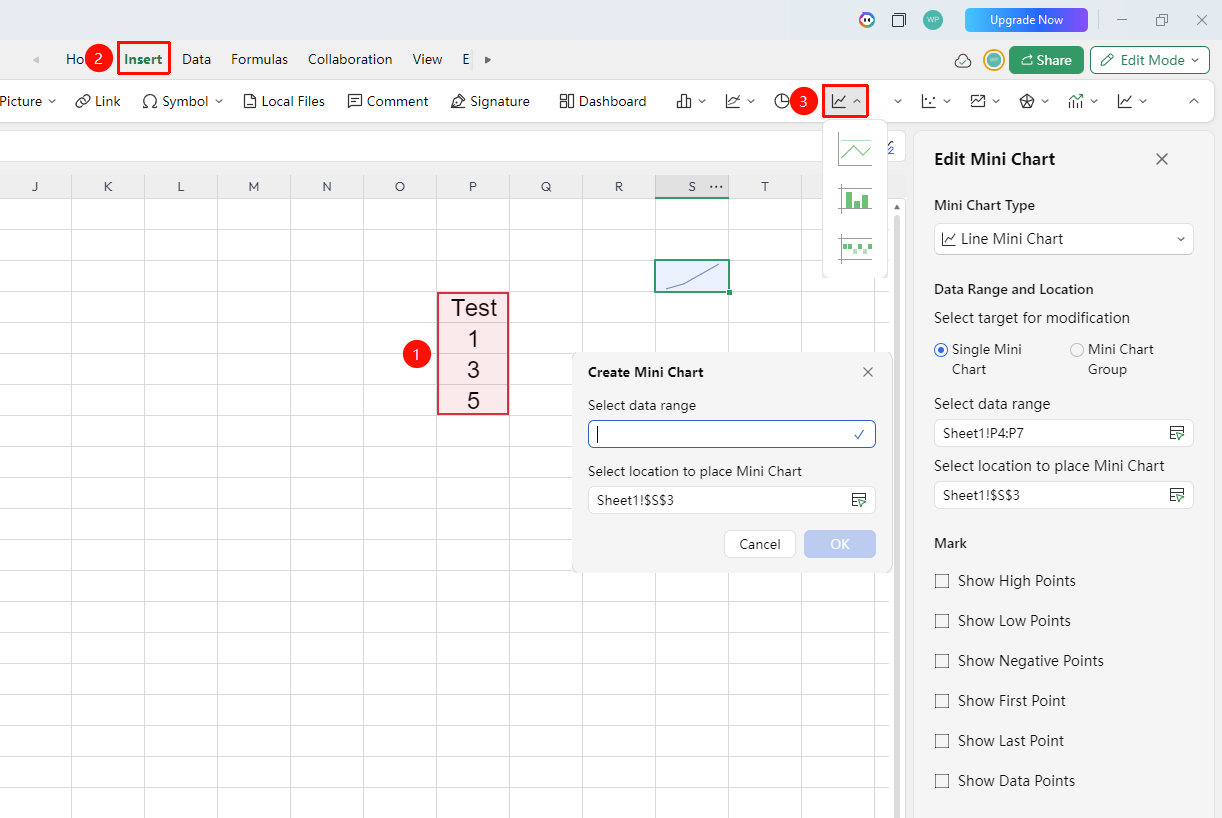Screen dimensions: 1222x818
Task: Open the bar chart dropdown
Action: (692, 101)
